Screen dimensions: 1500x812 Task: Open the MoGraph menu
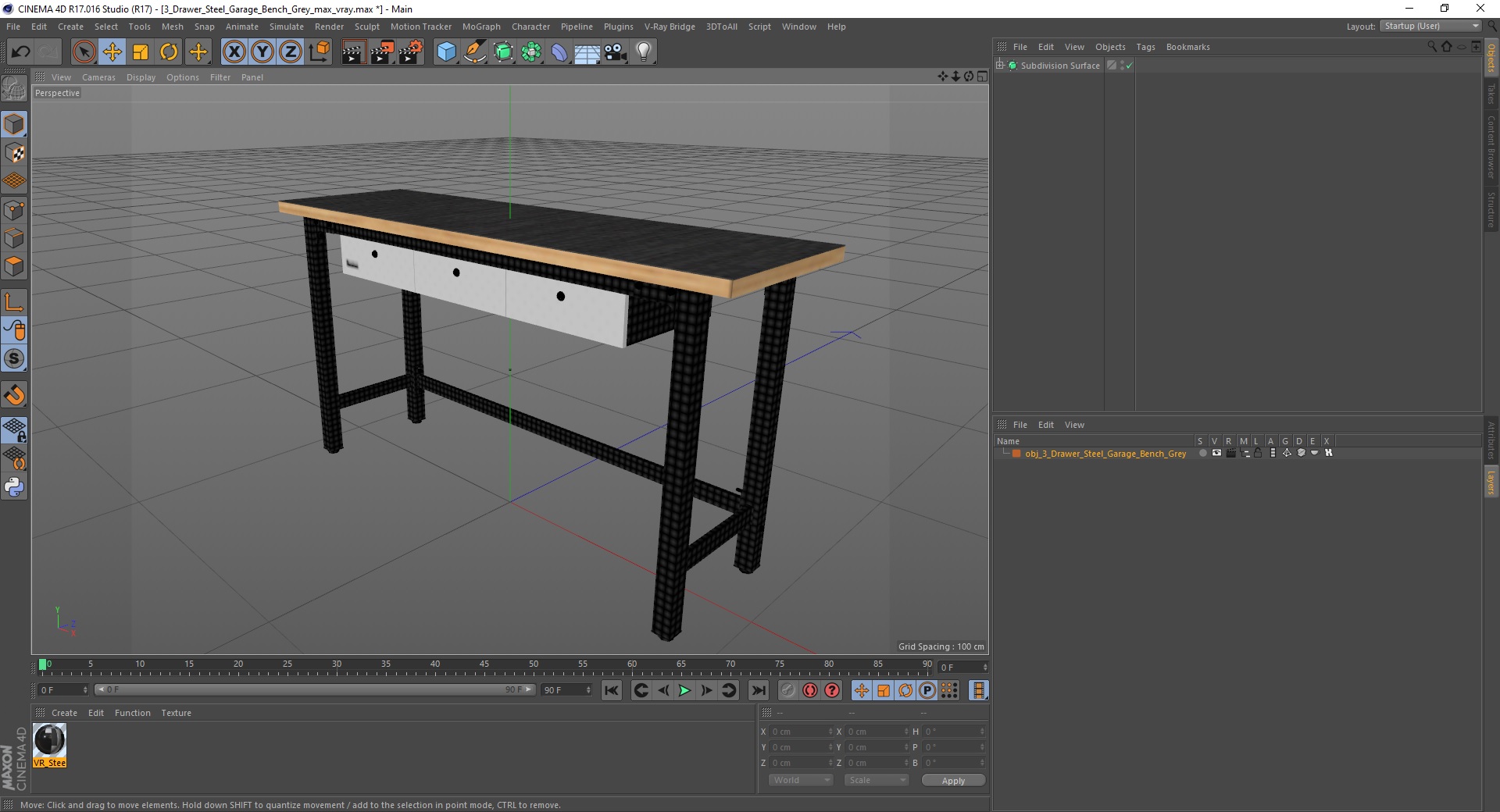point(481,27)
